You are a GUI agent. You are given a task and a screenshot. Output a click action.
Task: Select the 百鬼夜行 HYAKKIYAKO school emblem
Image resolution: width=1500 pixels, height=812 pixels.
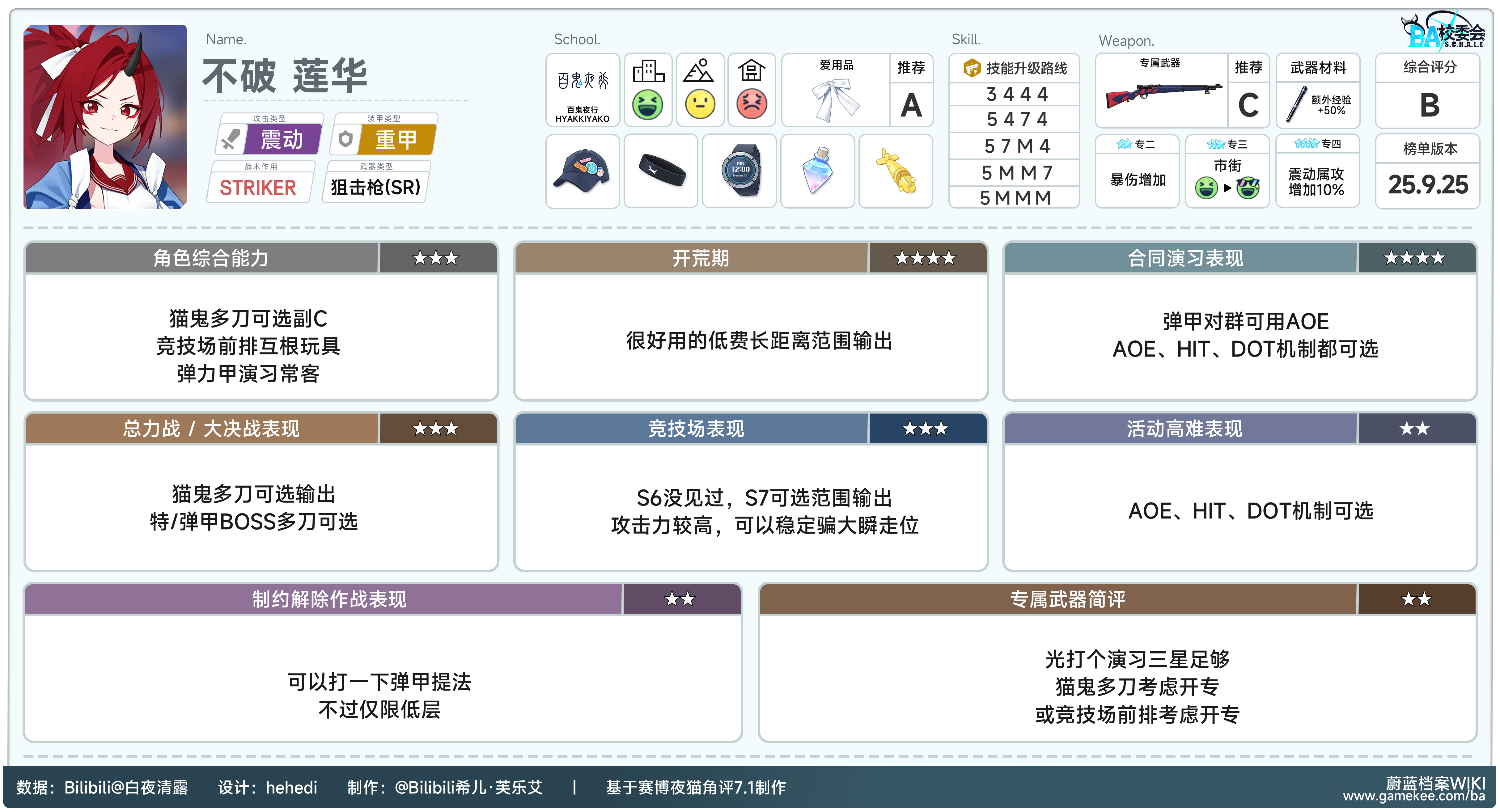coord(582,90)
